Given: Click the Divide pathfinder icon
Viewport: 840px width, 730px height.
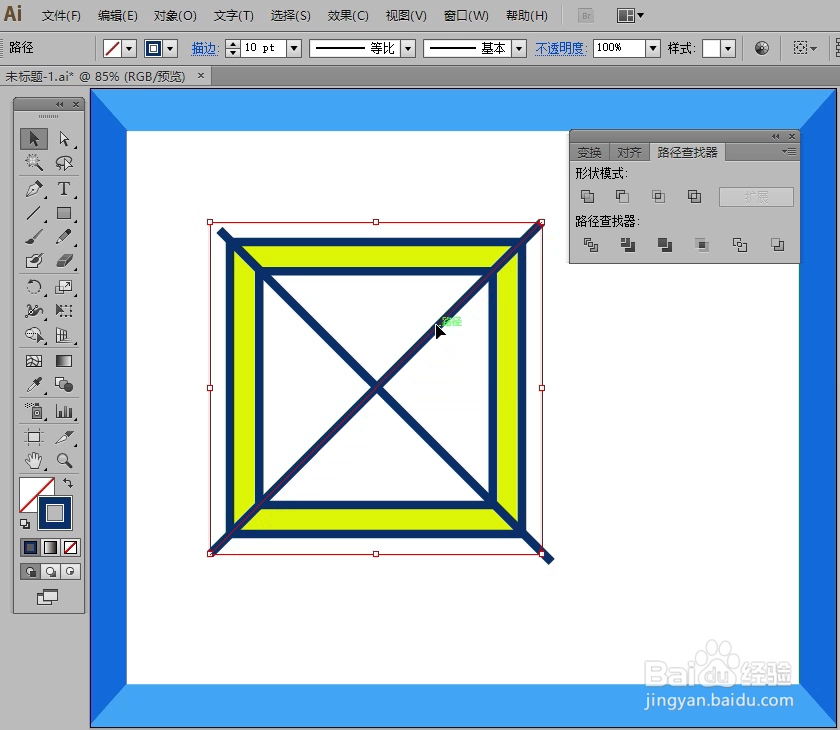Looking at the screenshot, I should (x=590, y=245).
